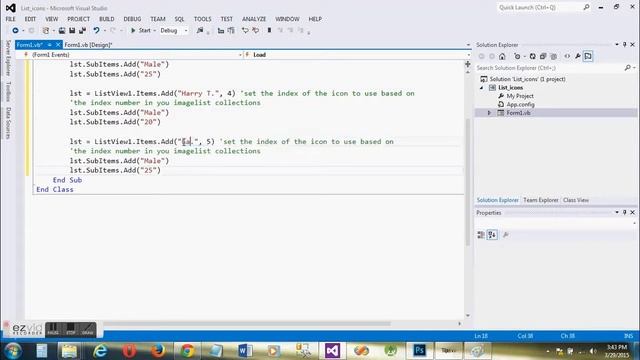Expand the Form1.vb tree node
The image size is (640, 360).
click(489, 113)
